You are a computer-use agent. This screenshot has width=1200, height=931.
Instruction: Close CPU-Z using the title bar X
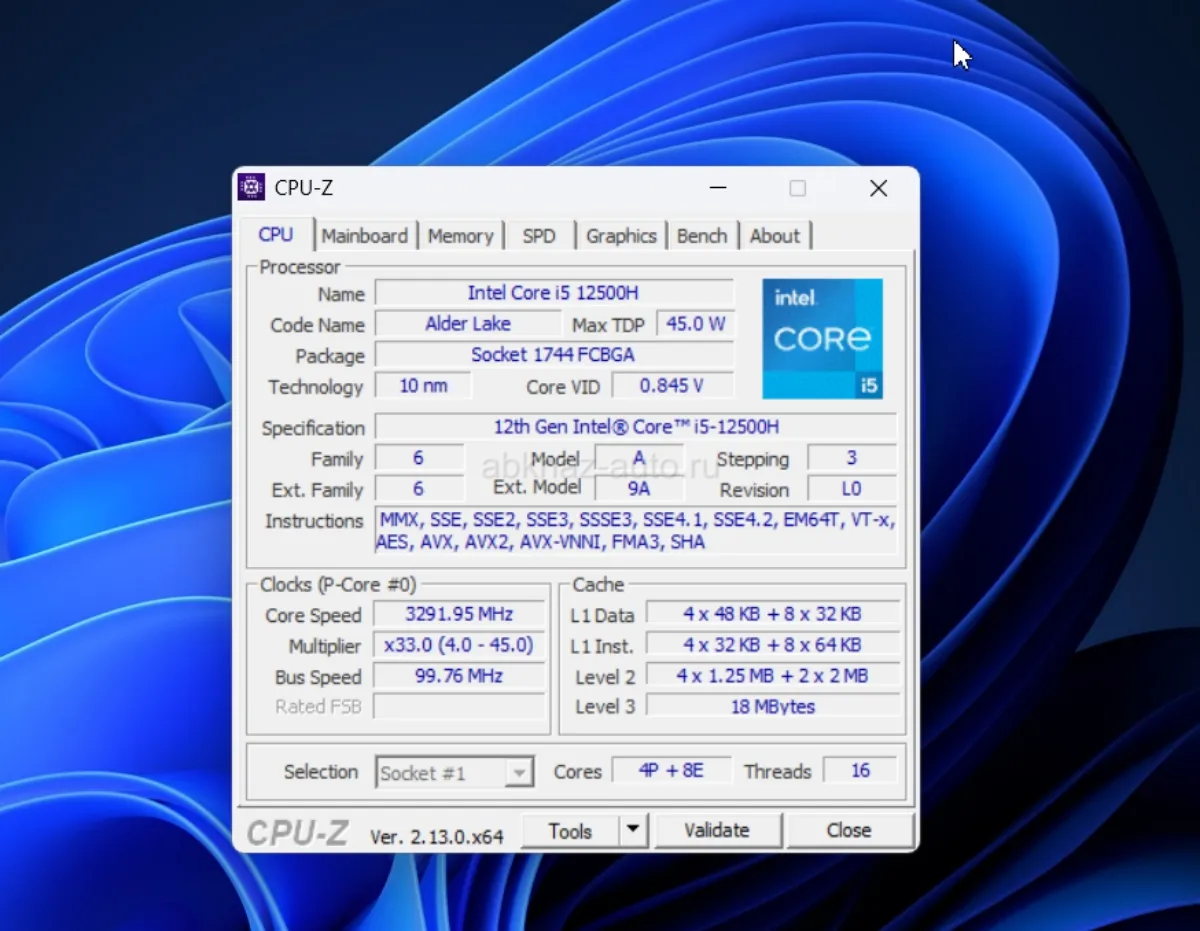(878, 188)
